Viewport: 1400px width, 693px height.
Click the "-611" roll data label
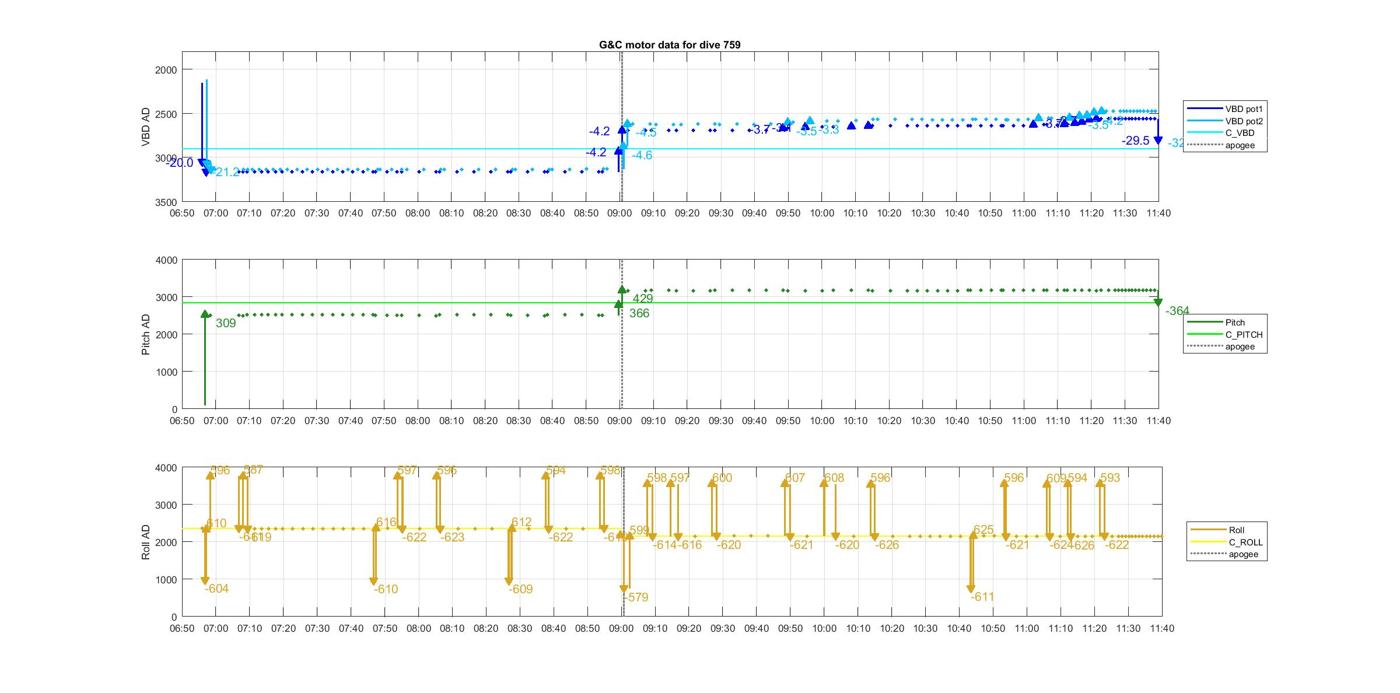[x=982, y=597]
